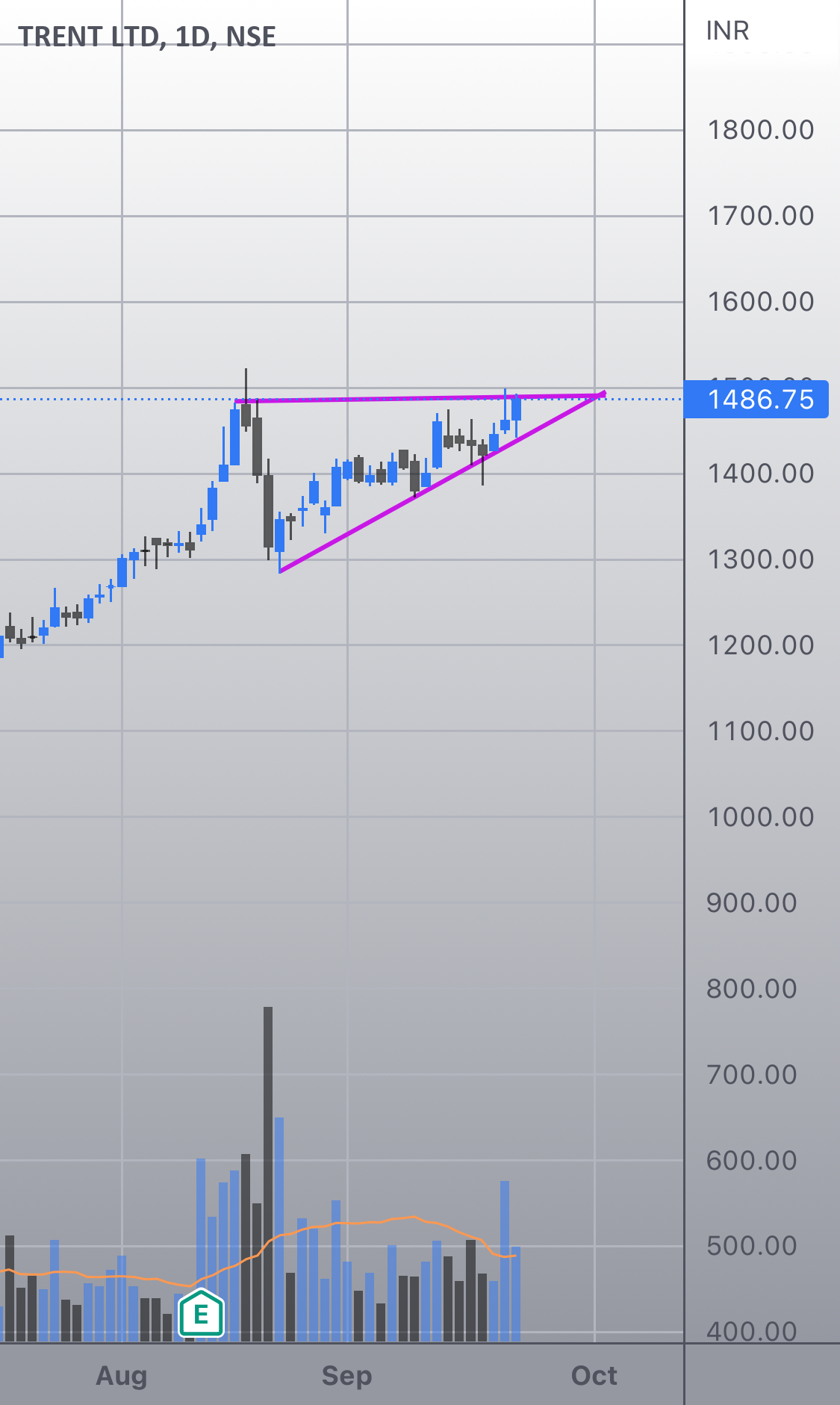Click the 1600.00 price scale label
840x1405 pixels.
[x=761, y=302]
